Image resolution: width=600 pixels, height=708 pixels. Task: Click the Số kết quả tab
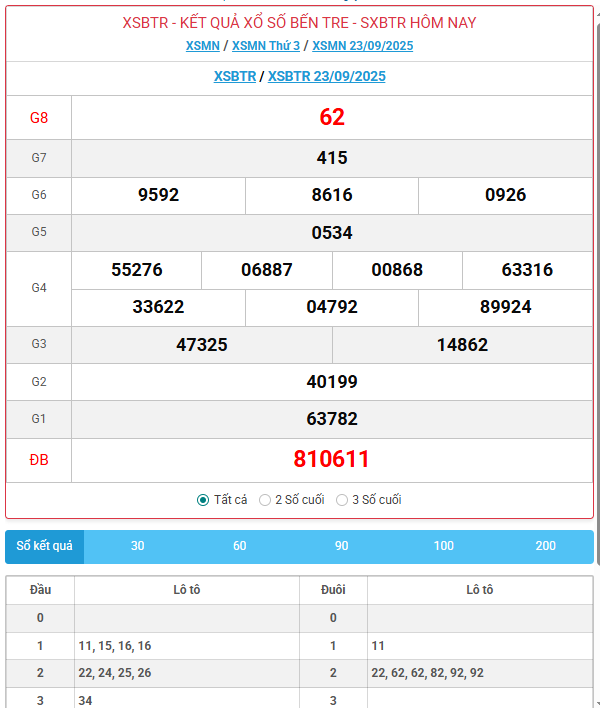point(45,546)
